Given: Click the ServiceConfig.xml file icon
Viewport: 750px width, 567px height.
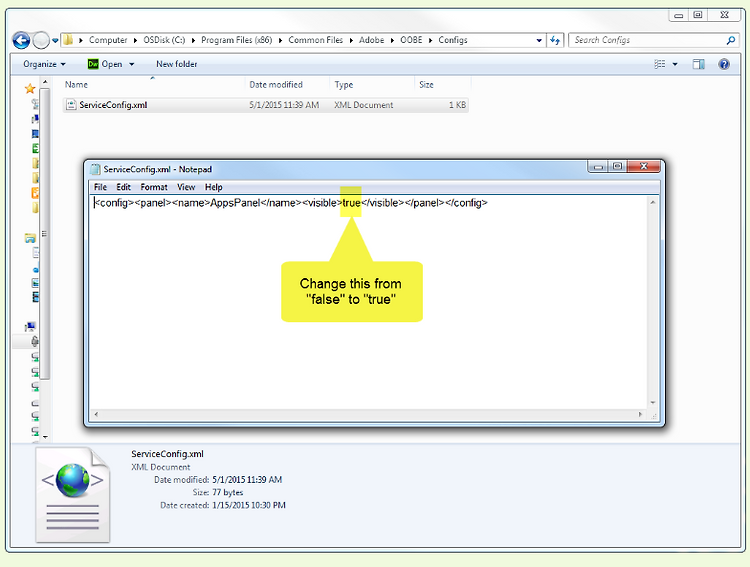Looking at the screenshot, I should (x=71, y=105).
